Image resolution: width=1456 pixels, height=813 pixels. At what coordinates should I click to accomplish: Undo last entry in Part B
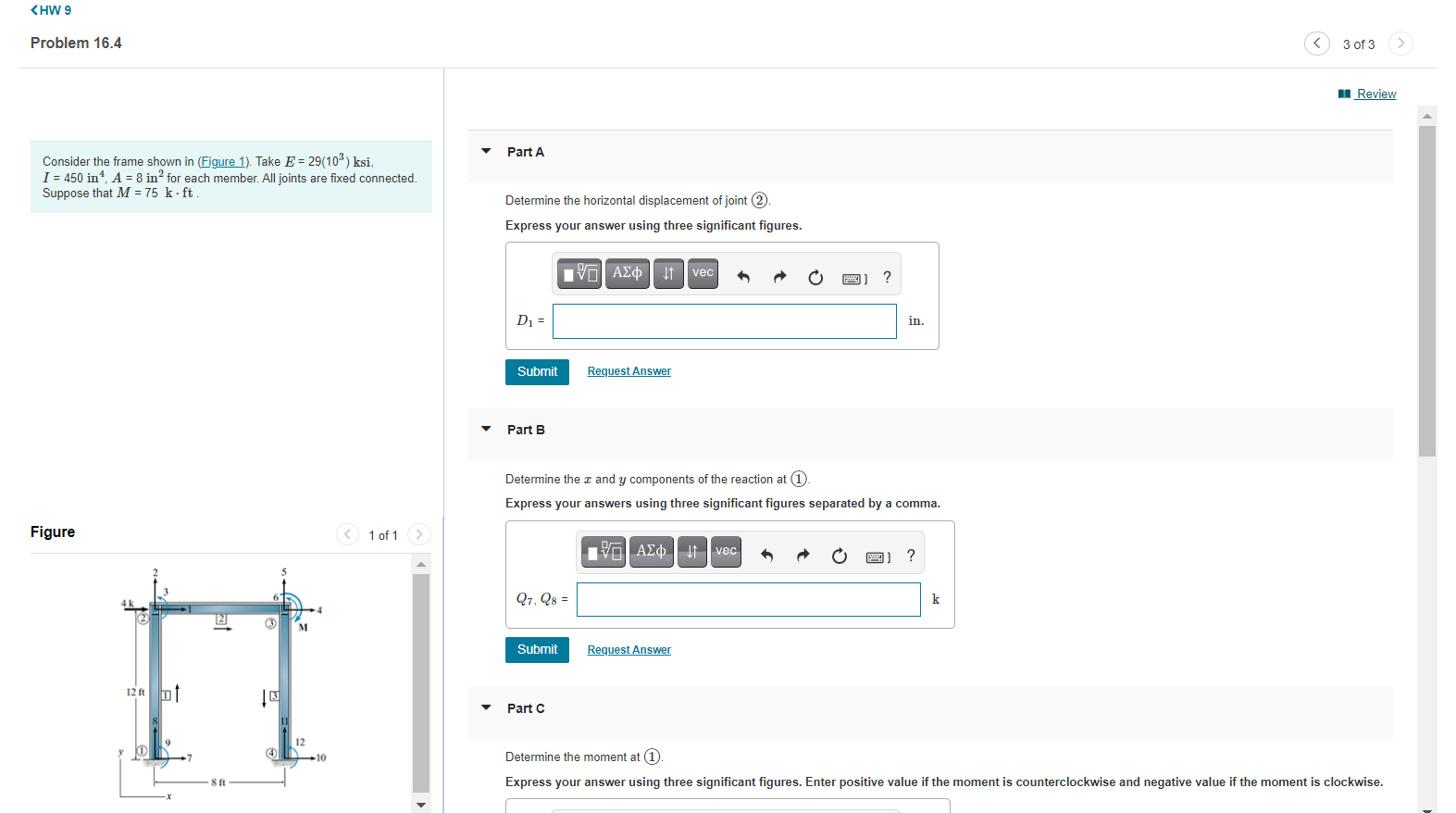click(766, 556)
